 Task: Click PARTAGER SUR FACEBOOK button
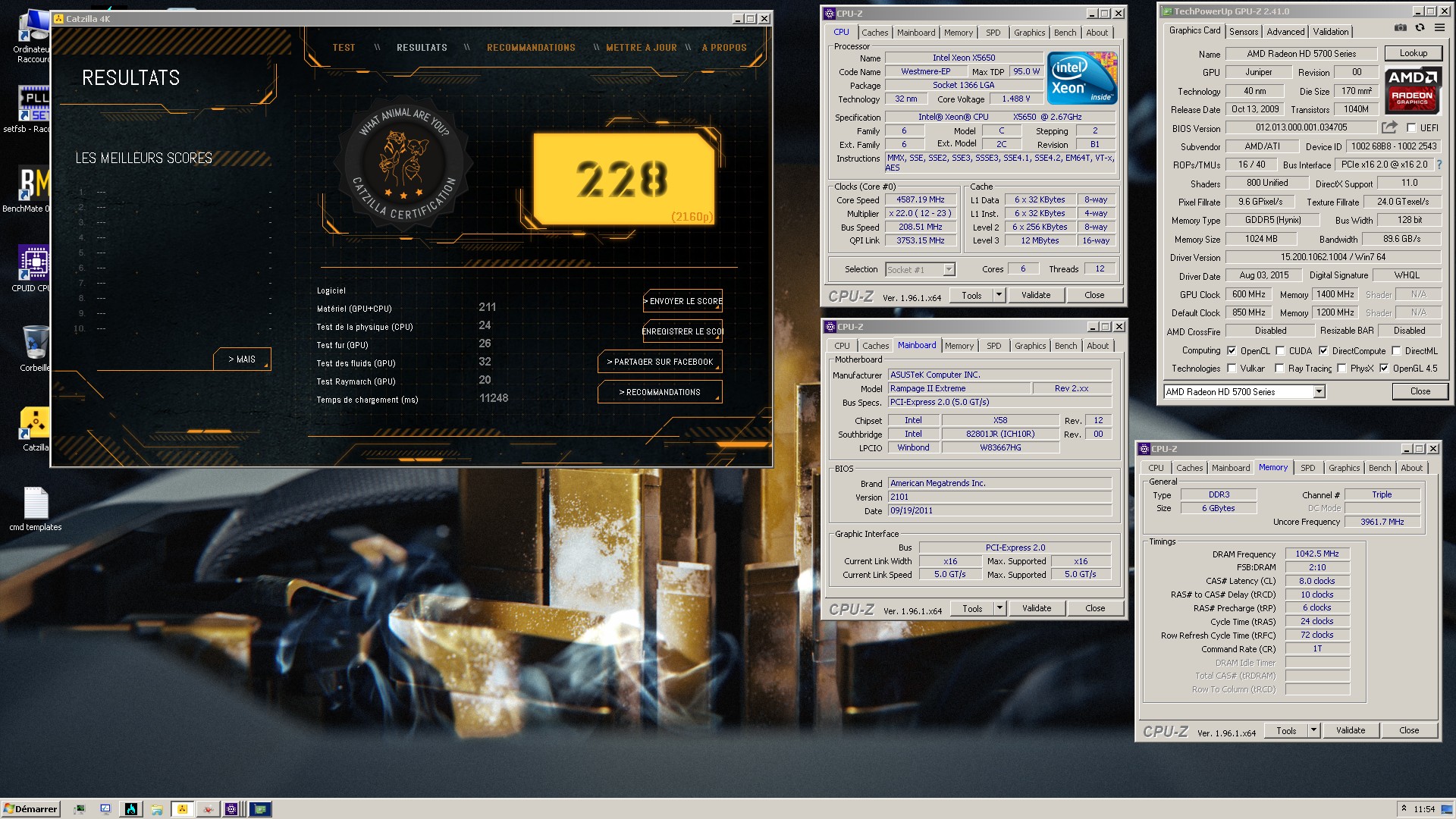pyautogui.click(x=660, y=362)
